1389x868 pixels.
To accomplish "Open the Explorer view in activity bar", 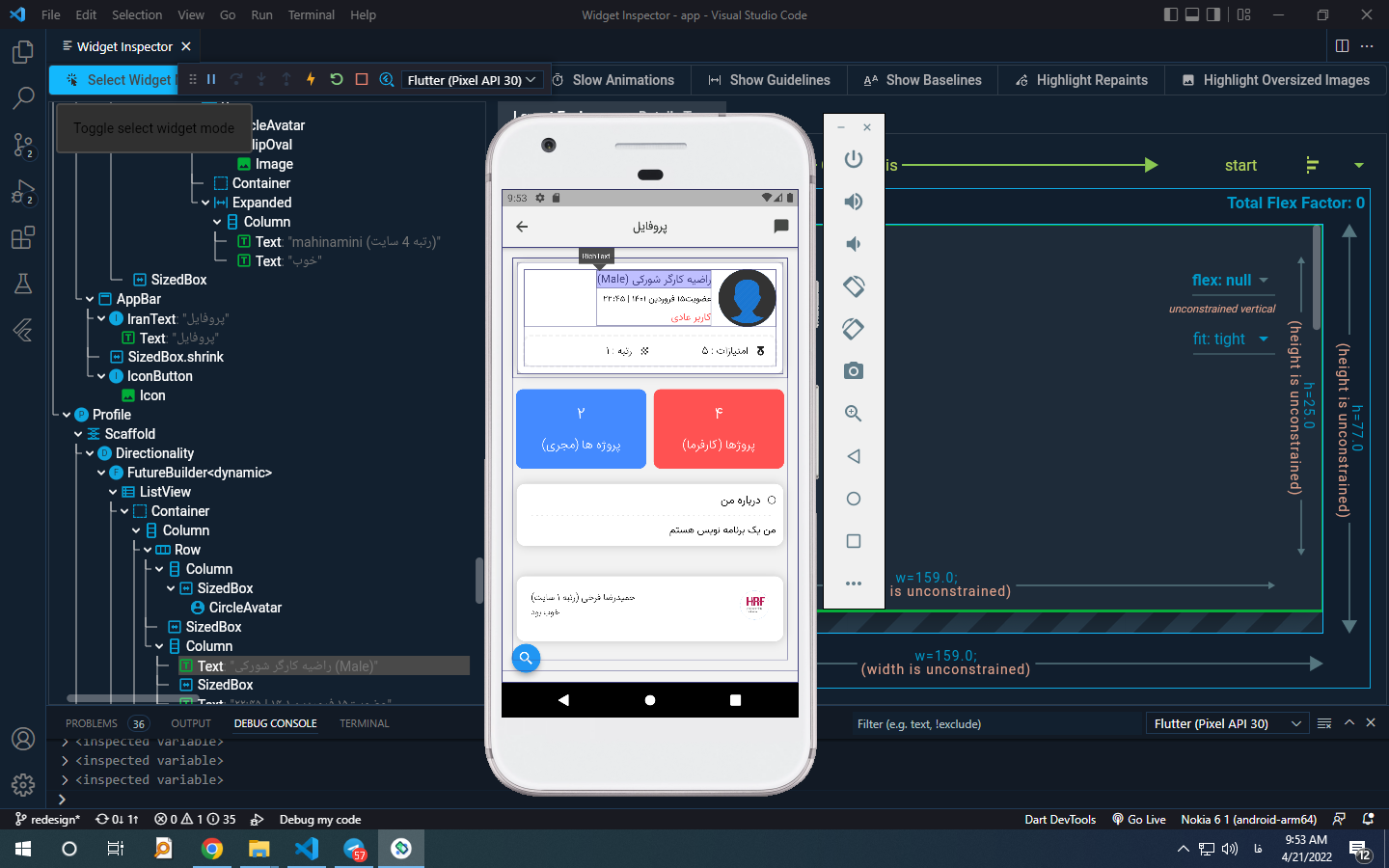I will [23, 52].
